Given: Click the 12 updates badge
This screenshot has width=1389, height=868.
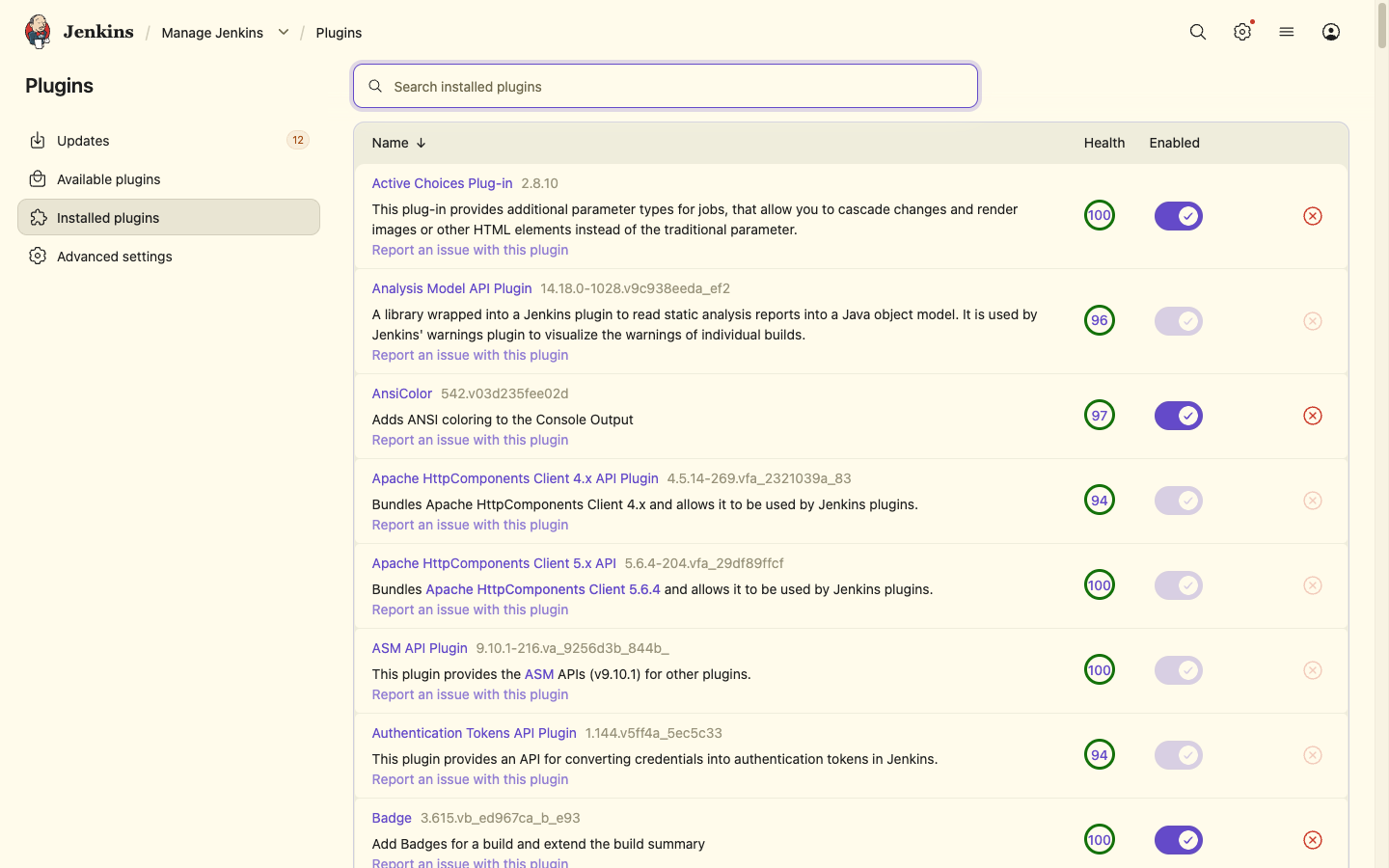Looking at the screenshot, I should [x=298, y=140].
